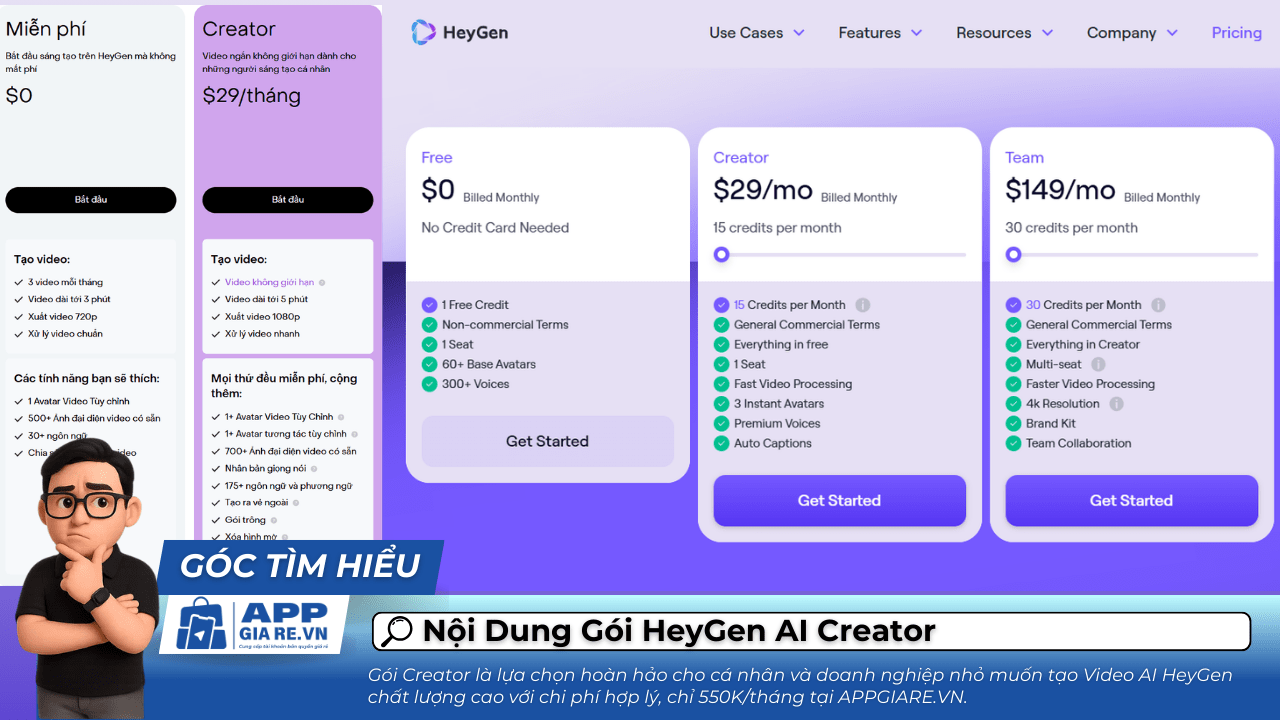
Task: Click the 175+ ngôn ngữ và phương ngữ line
Action: pyautogui.click(x=288, y=485)
